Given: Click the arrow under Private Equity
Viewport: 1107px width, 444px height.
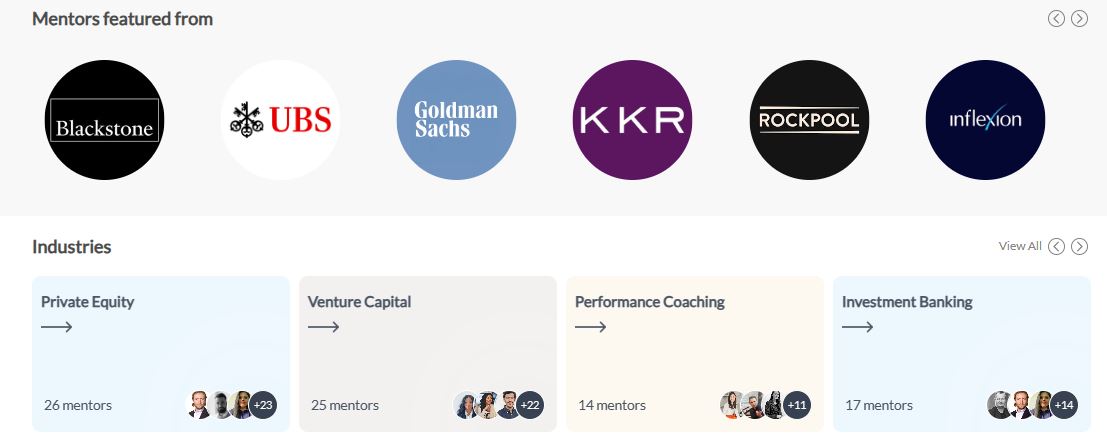Looking at the screenshot, I should (x=57, y=327).
